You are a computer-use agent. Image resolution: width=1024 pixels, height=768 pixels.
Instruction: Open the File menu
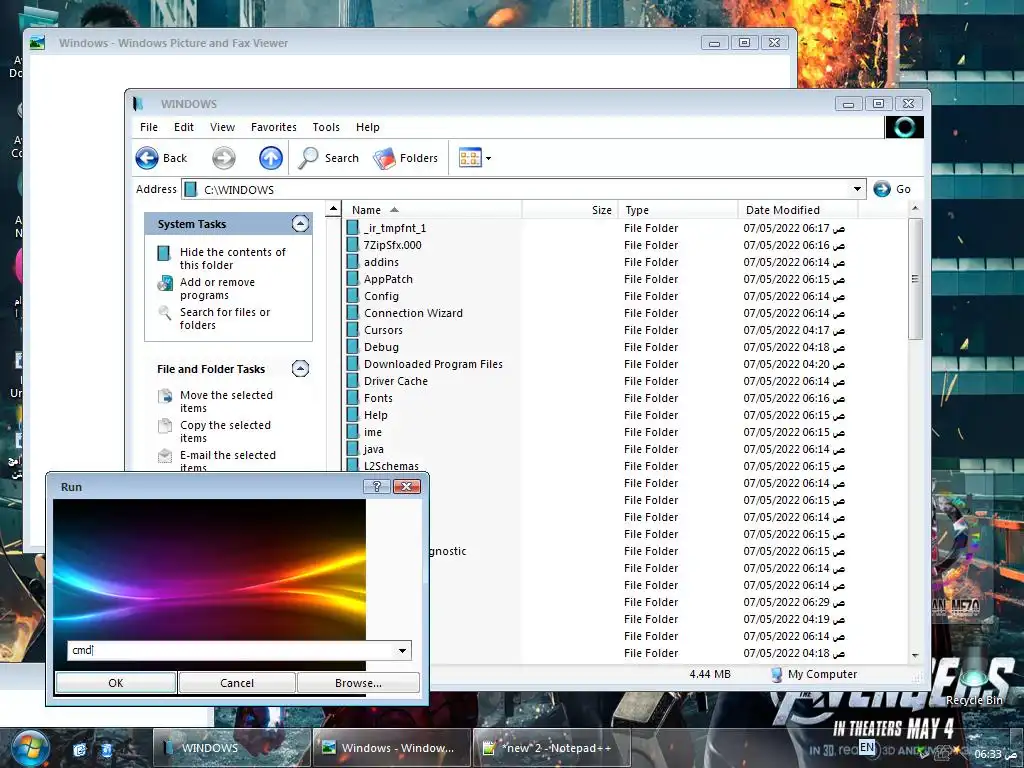[x=149, y=127]
